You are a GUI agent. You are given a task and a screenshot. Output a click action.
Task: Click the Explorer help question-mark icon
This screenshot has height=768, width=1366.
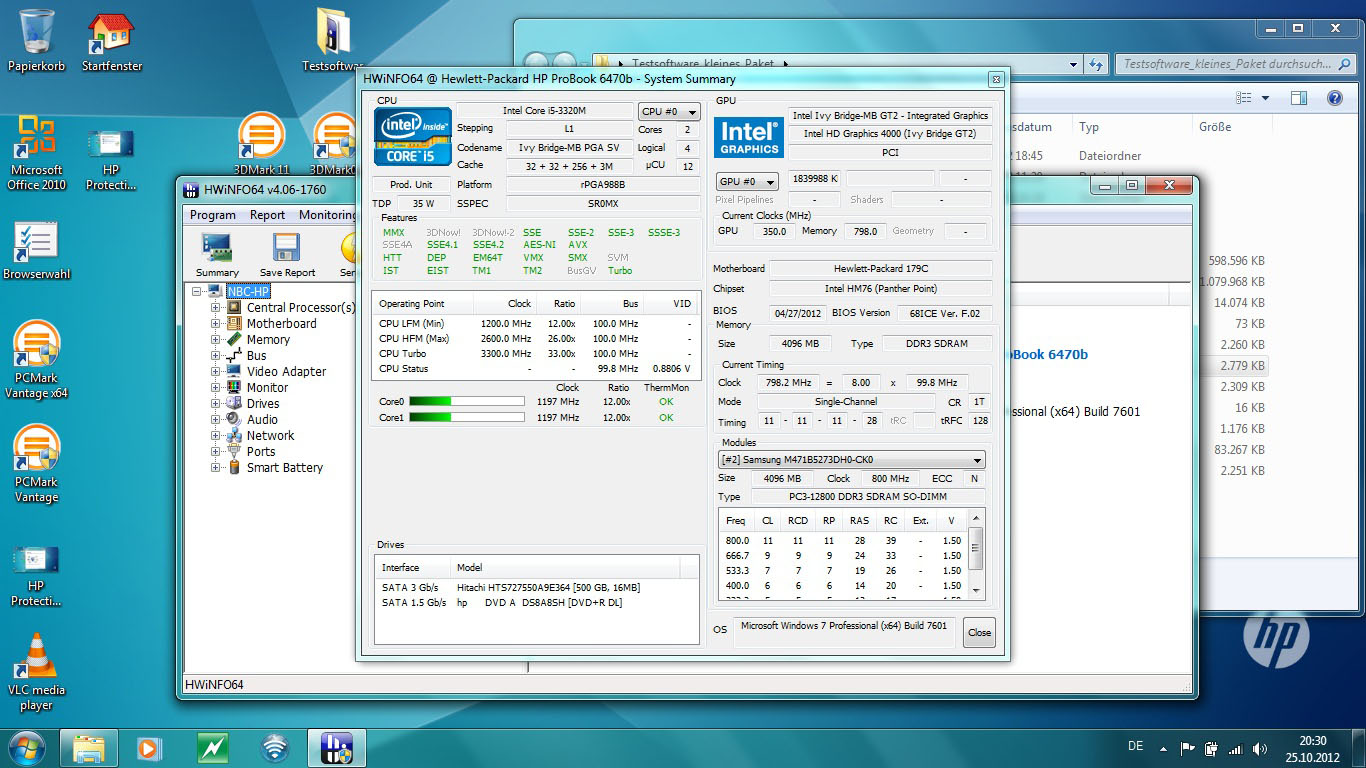[1334, 98]
